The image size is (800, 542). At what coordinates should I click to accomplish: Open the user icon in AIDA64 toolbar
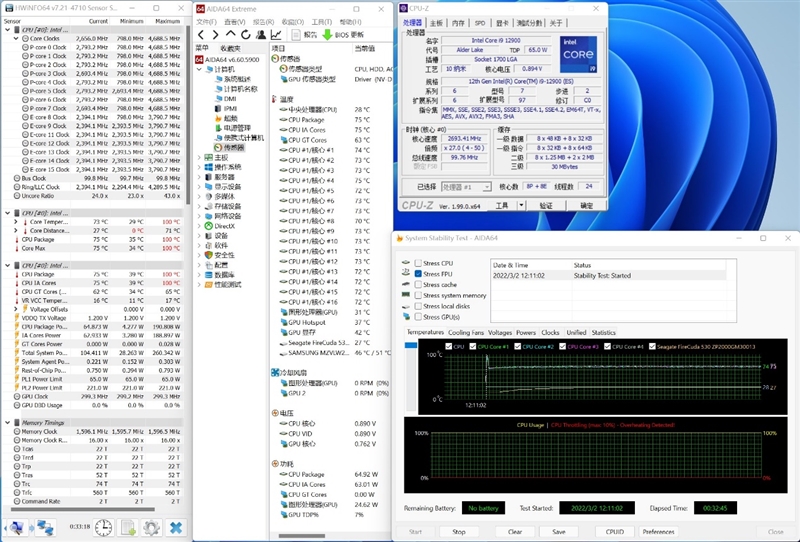pos(261,35)
